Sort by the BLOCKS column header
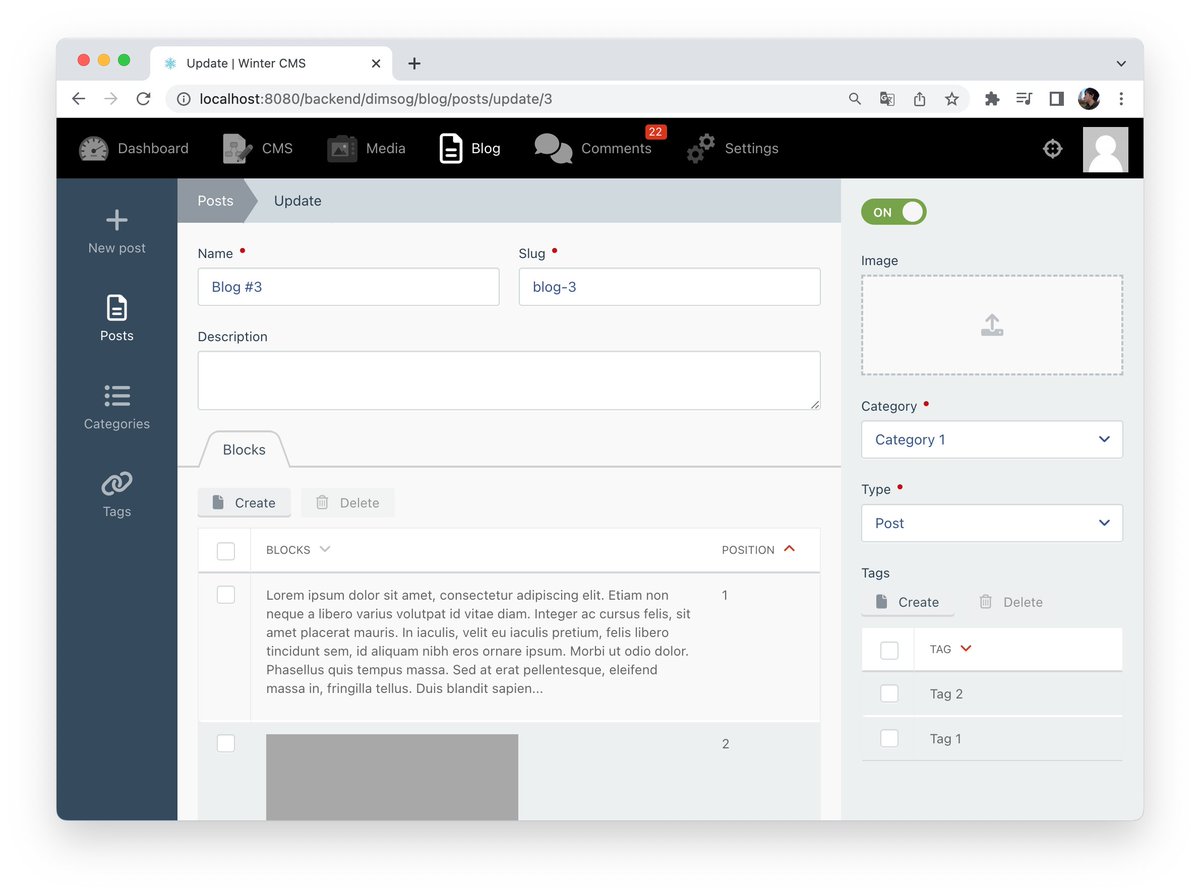This screenshot has height=895, width=1200. click(x=297, y=550)
